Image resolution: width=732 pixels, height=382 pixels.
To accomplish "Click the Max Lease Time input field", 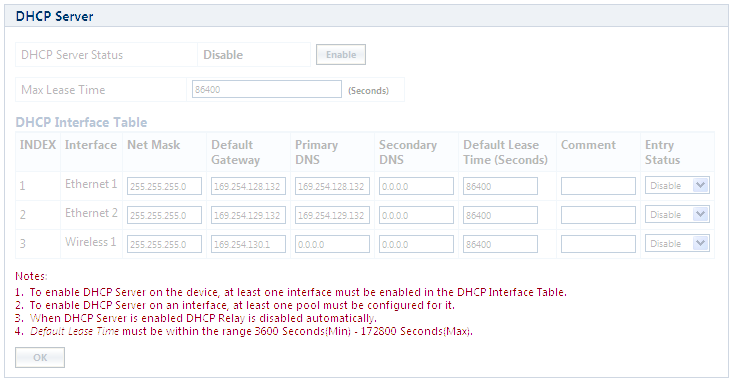I will [267, 89].
